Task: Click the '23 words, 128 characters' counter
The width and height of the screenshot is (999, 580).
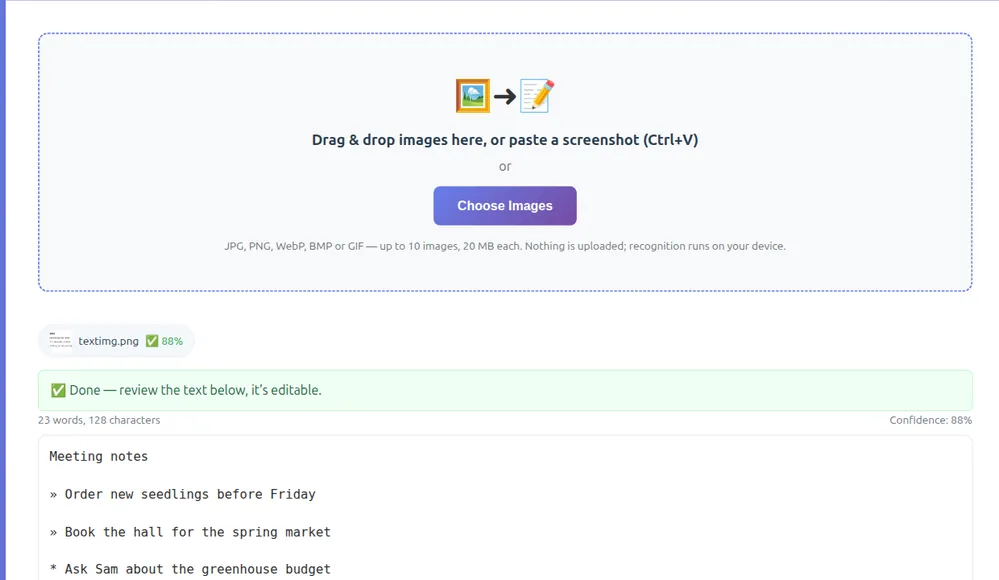Action: pos(99,420)
